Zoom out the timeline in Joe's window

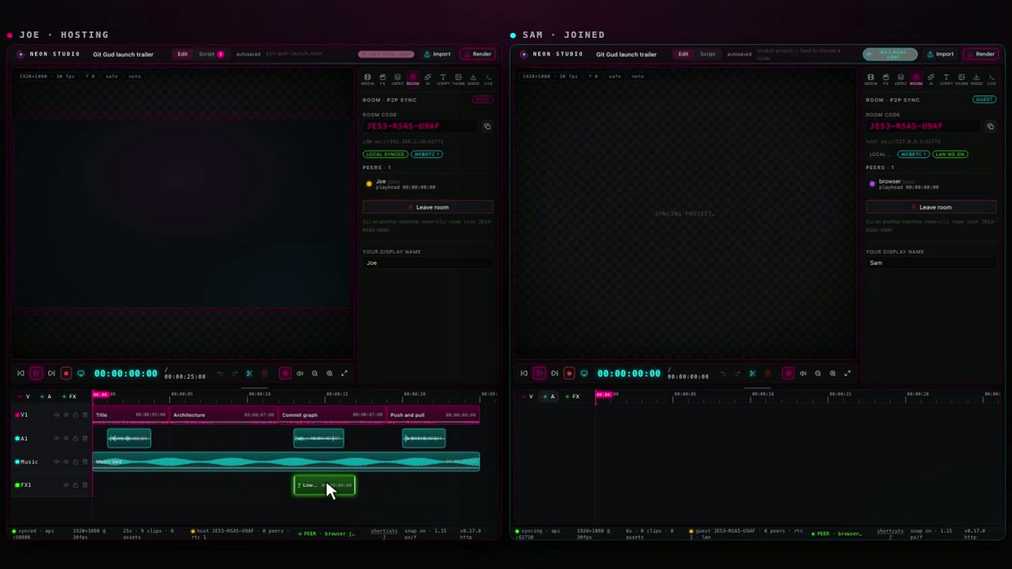(315, 373)
